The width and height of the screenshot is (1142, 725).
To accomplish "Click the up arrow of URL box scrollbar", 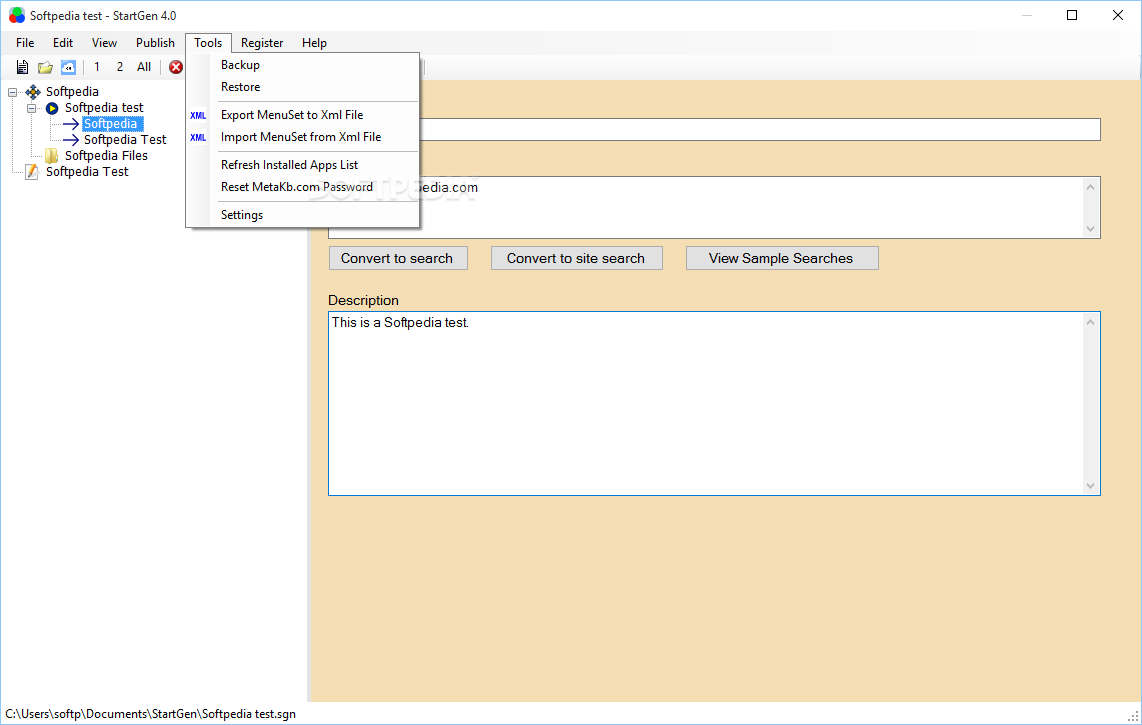I will 1090,187.
